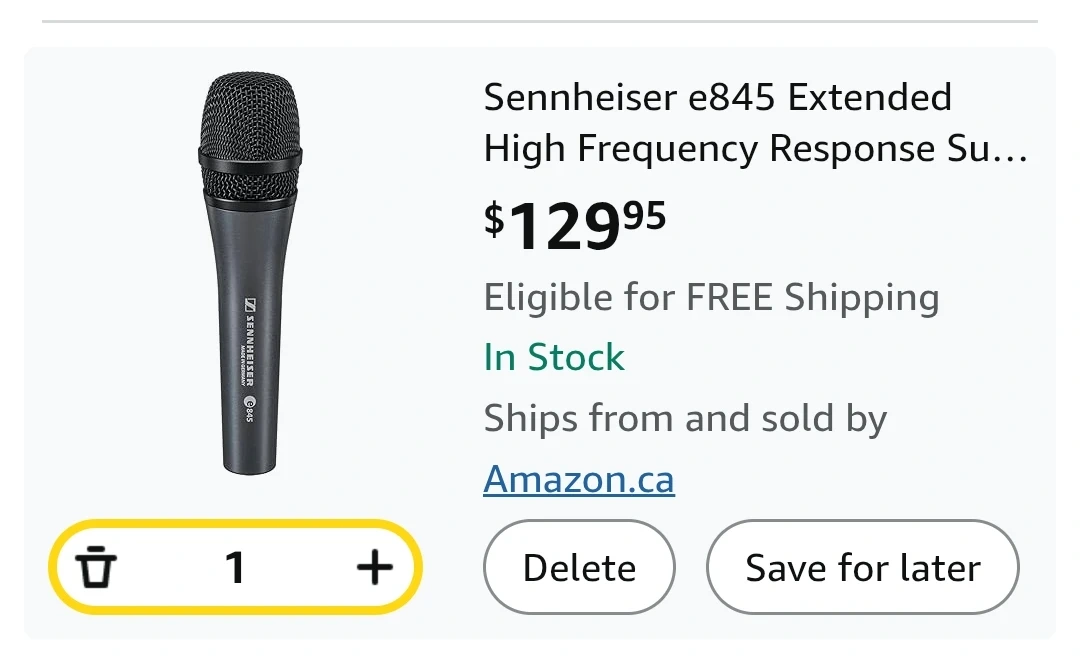This screenshot has height=657, width=1080.
Task: Click the word 'Extended' in the product title
Action: click(869, 96)
